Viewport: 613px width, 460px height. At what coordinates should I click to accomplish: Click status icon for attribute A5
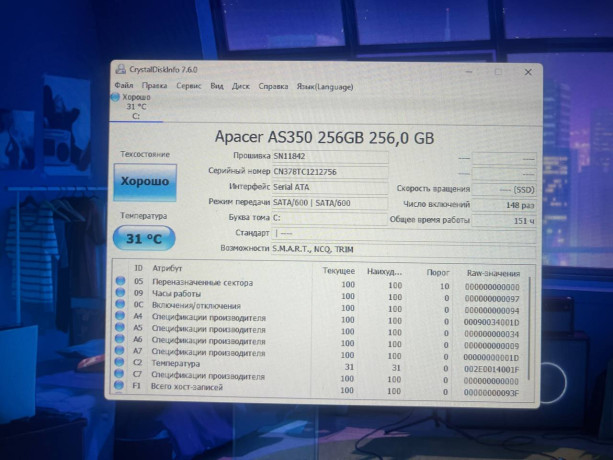click(120, 327)
